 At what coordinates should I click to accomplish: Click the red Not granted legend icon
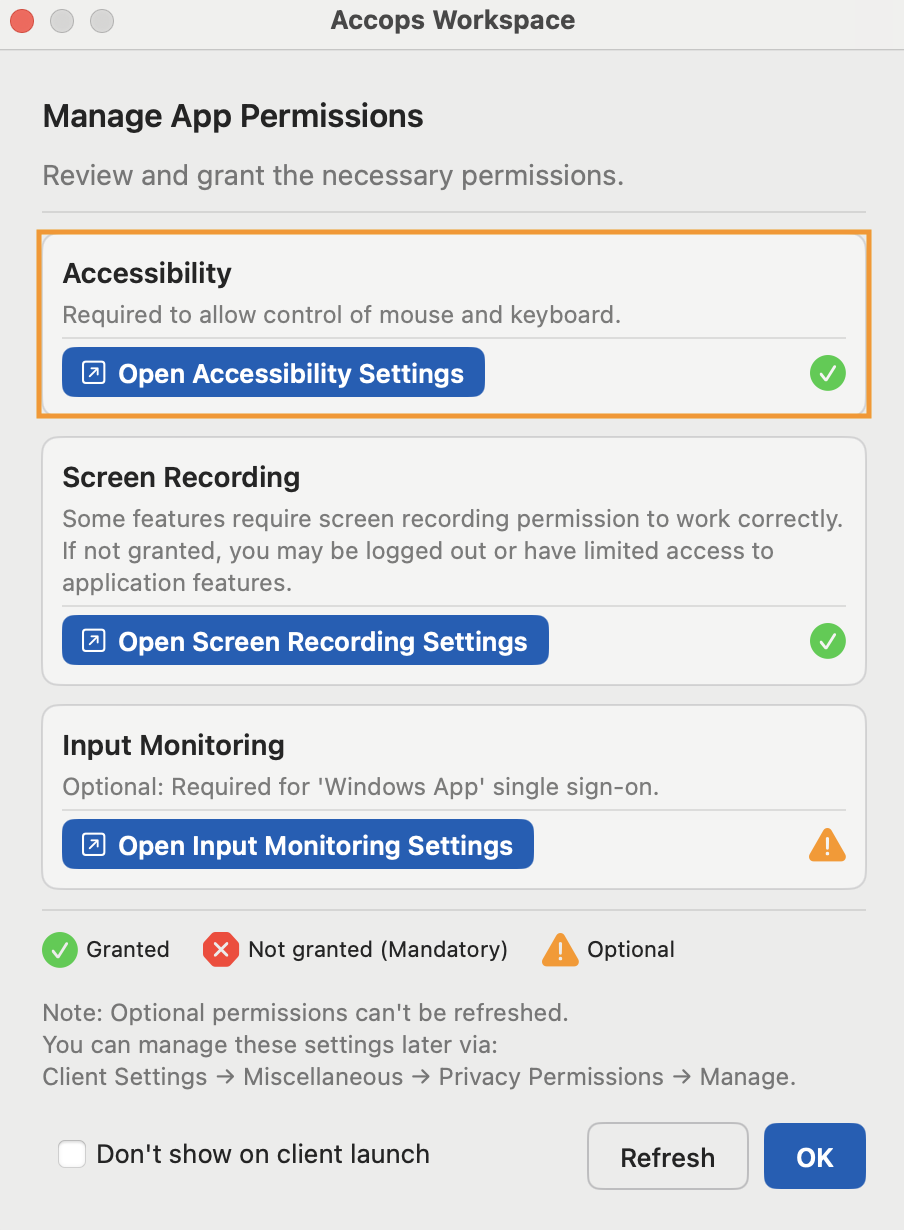pos(221,949)
